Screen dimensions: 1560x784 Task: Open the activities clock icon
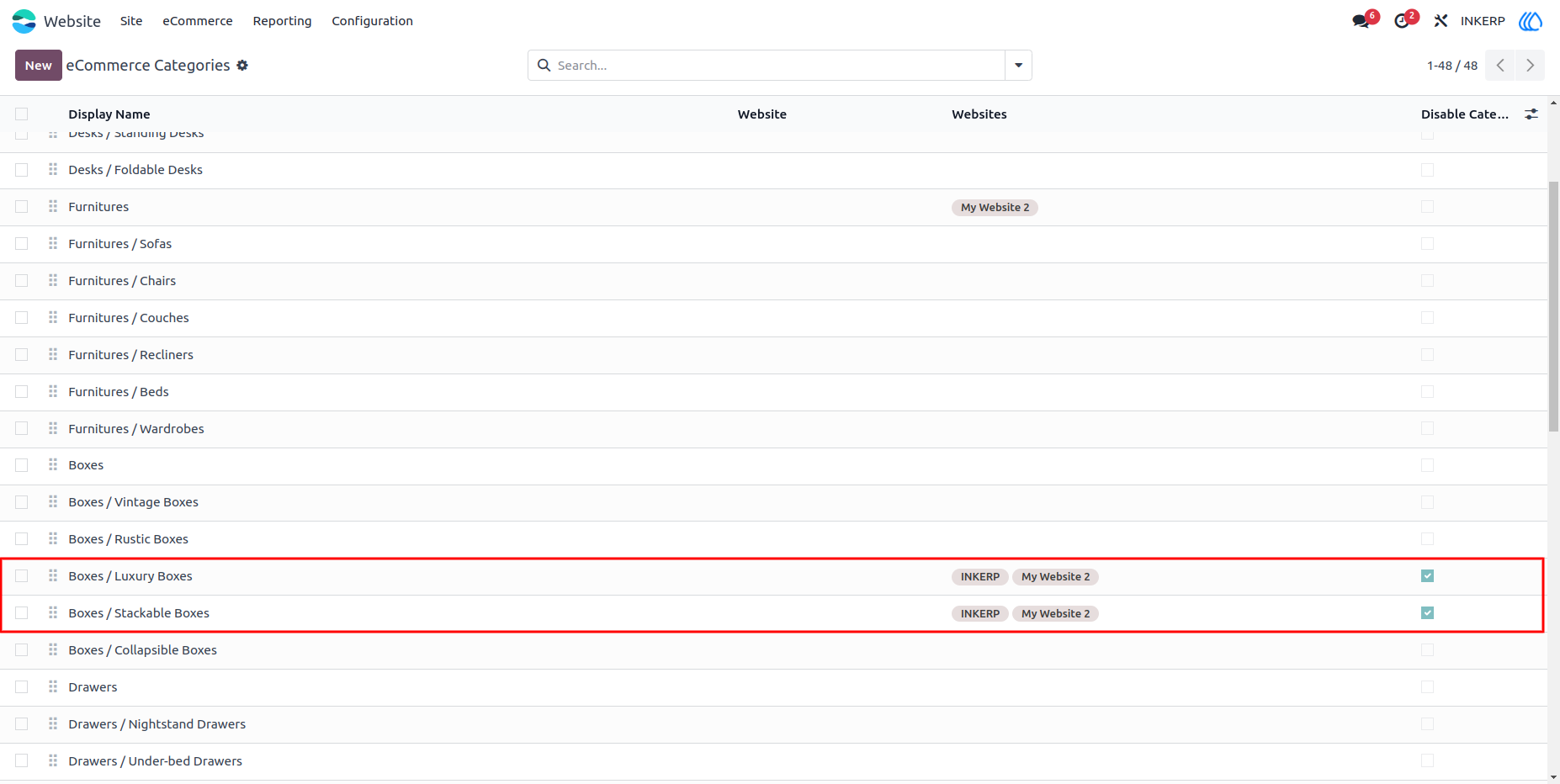pyautogui.click(x=1402, y=21)
